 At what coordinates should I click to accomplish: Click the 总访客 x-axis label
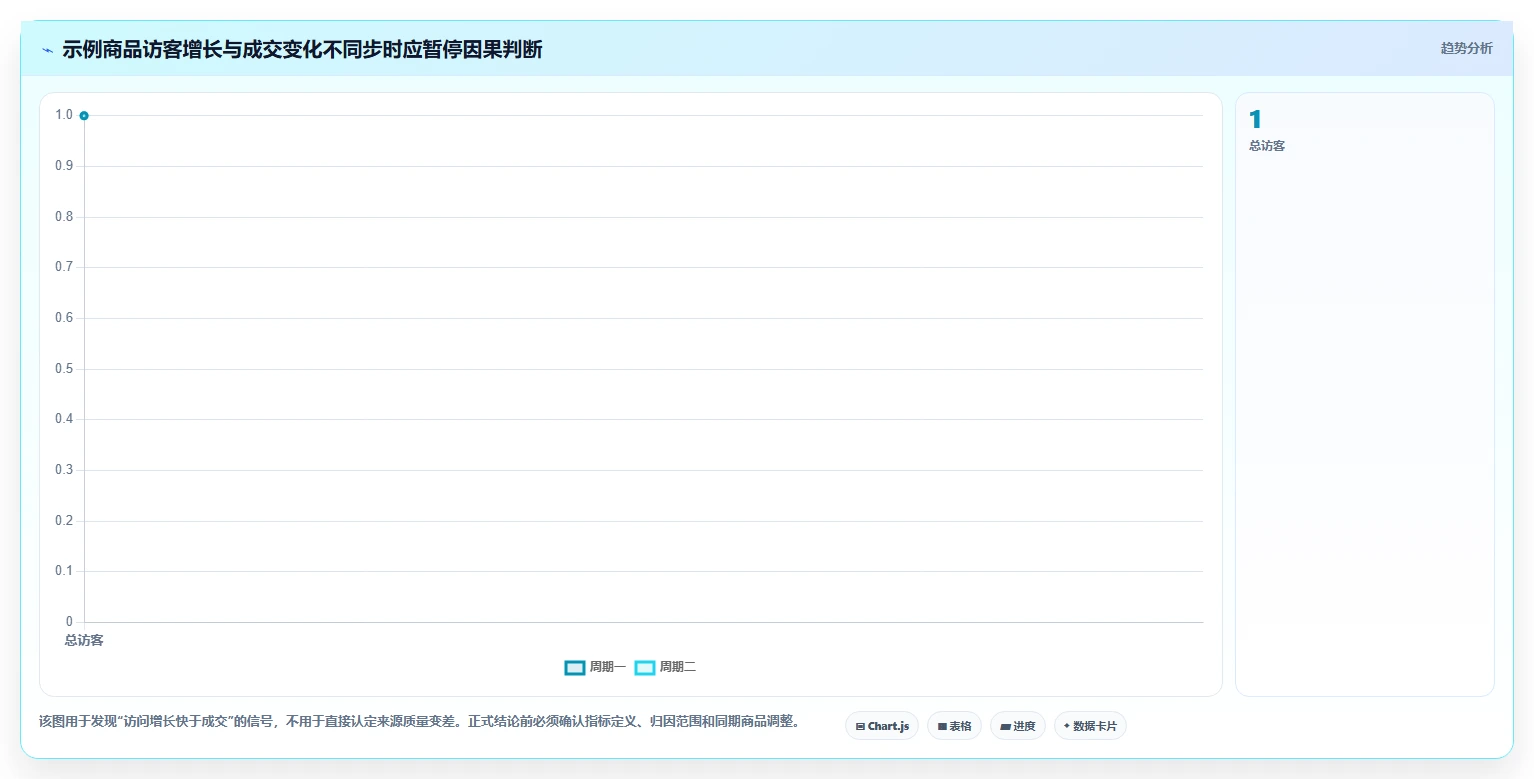(84, 640)
